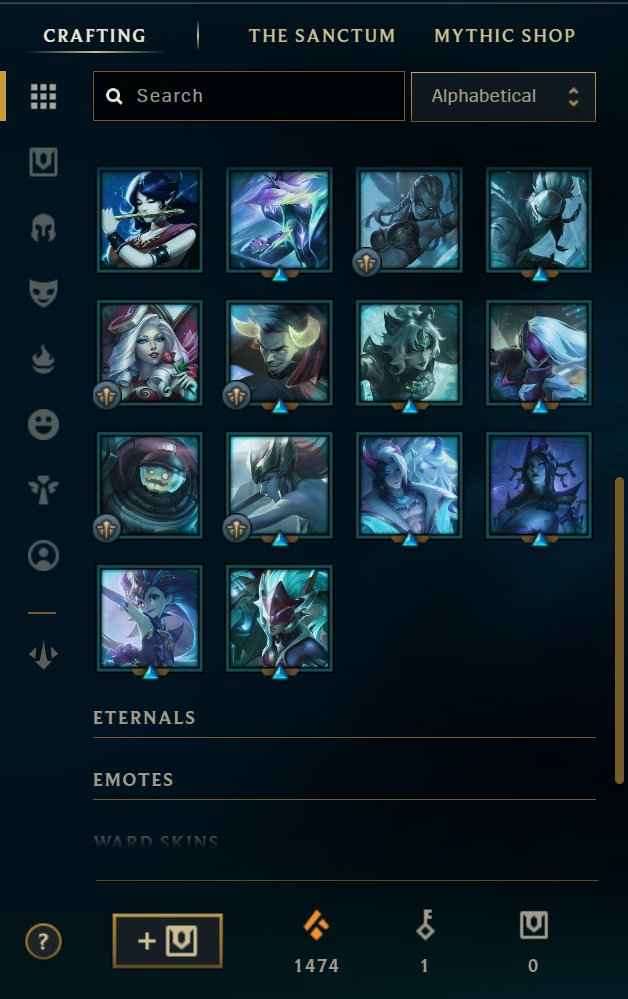This screenshot has height=999, width=628.
Task: Click the orange essence currency icon
Action: [316, 926]
